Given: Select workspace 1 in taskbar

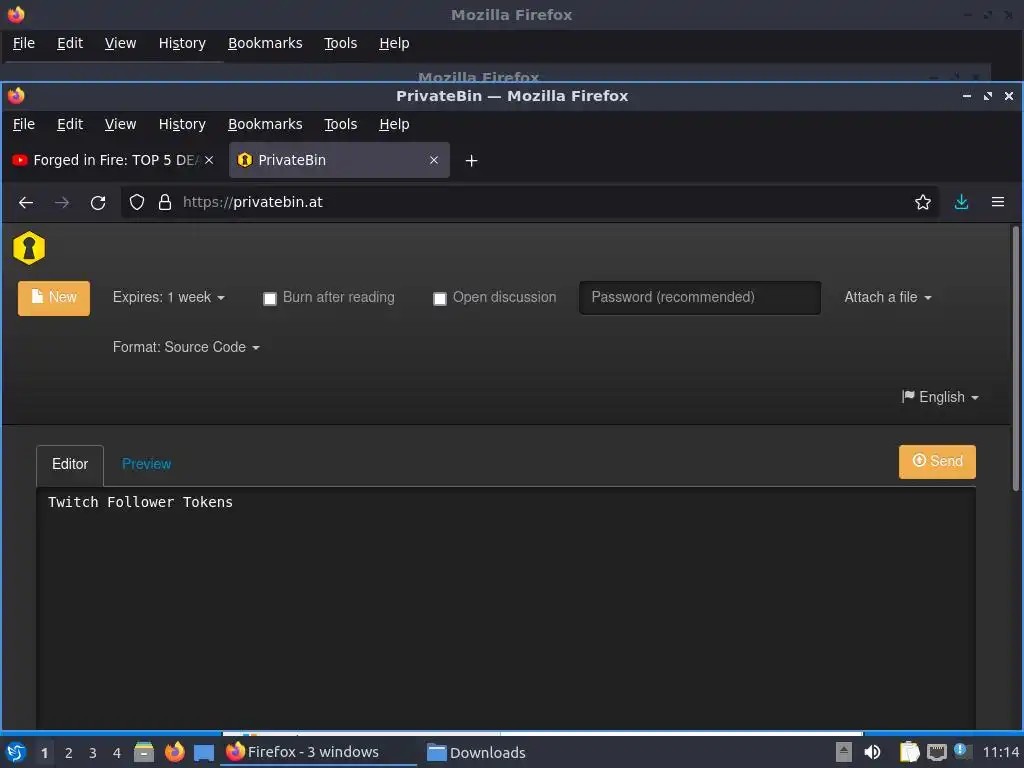Looking at the screenshot, I should click(44, 753).
